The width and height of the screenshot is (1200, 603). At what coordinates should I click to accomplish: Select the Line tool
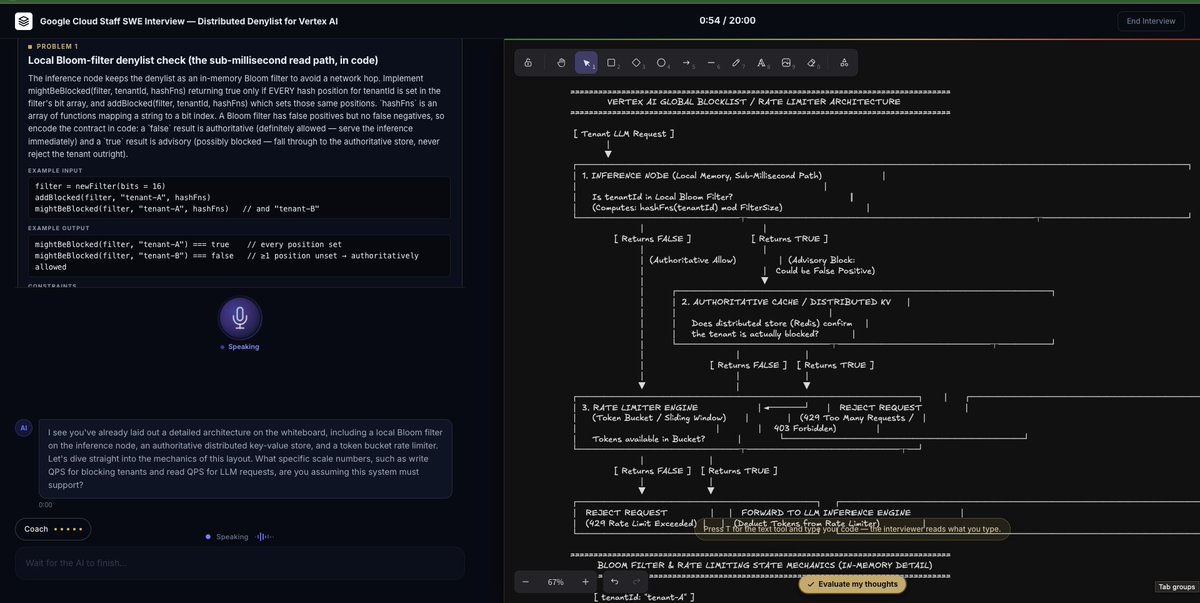tap(712, 63)
